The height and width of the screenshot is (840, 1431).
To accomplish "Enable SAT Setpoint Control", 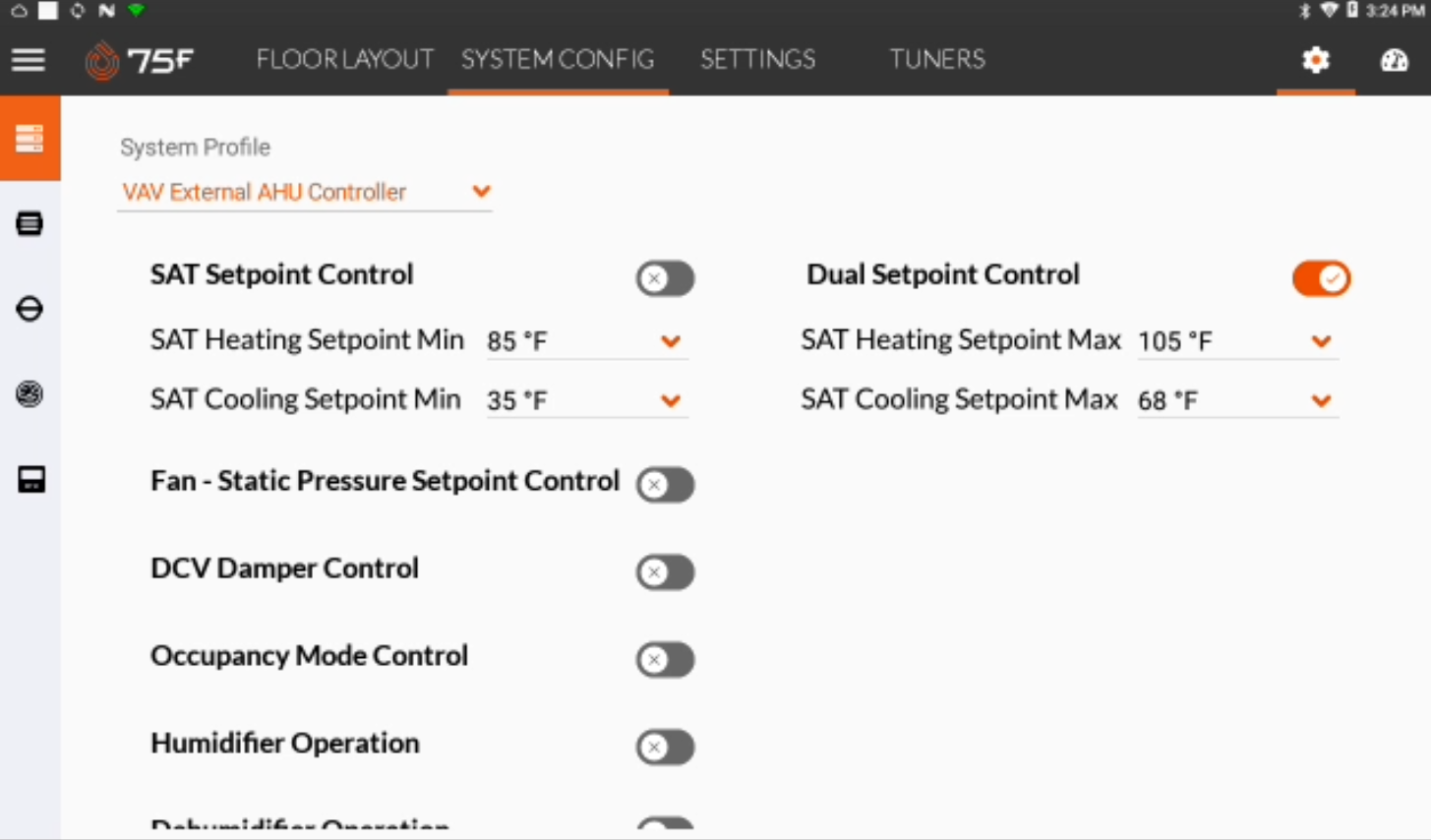I will (665, 278).
